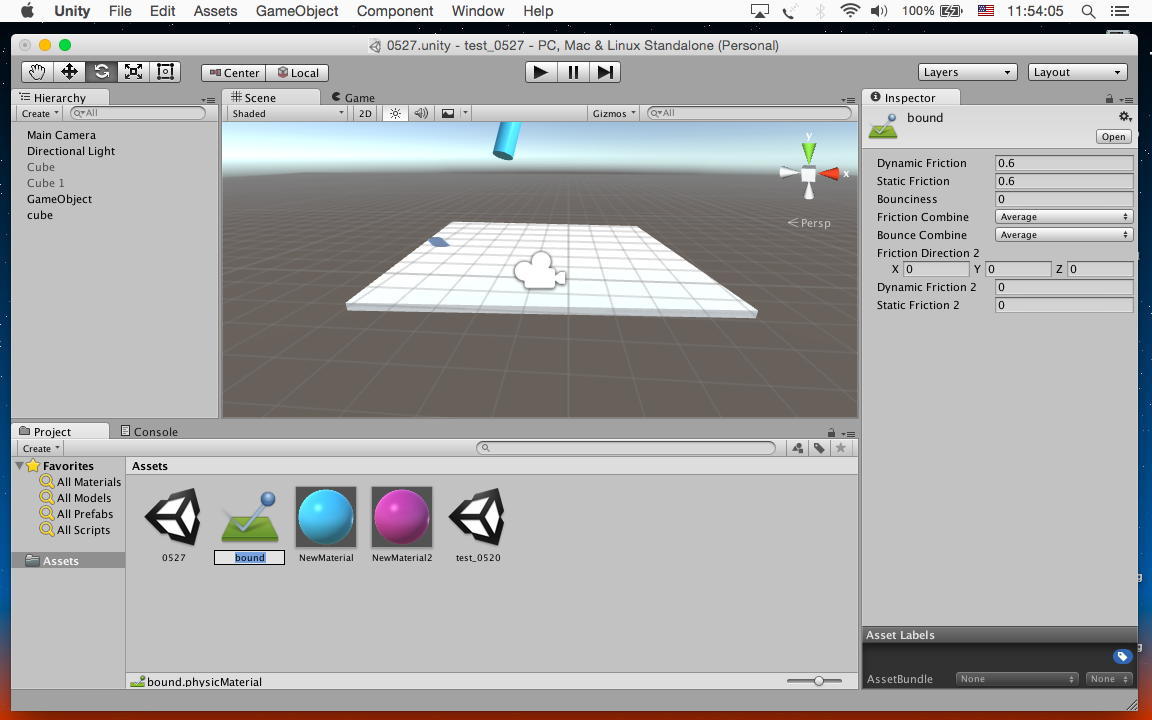Open Friction Combine dropdown
This screenshot has width=1152, height=720.
[1064, 217]
